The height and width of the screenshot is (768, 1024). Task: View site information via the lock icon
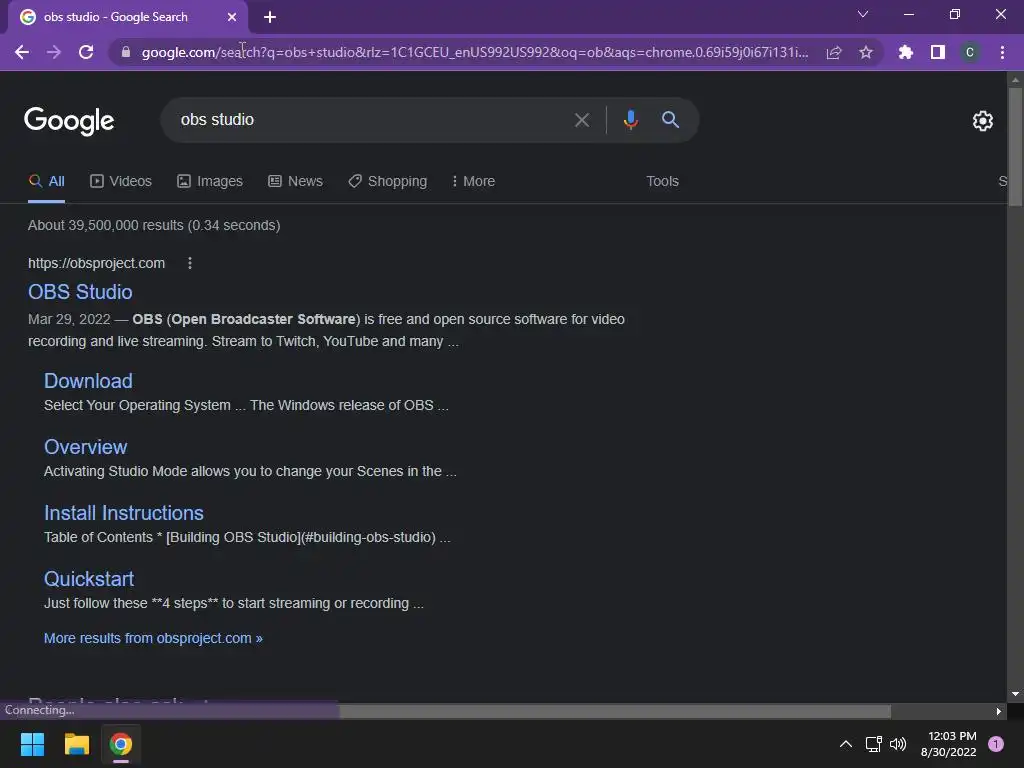click(126, 52)
